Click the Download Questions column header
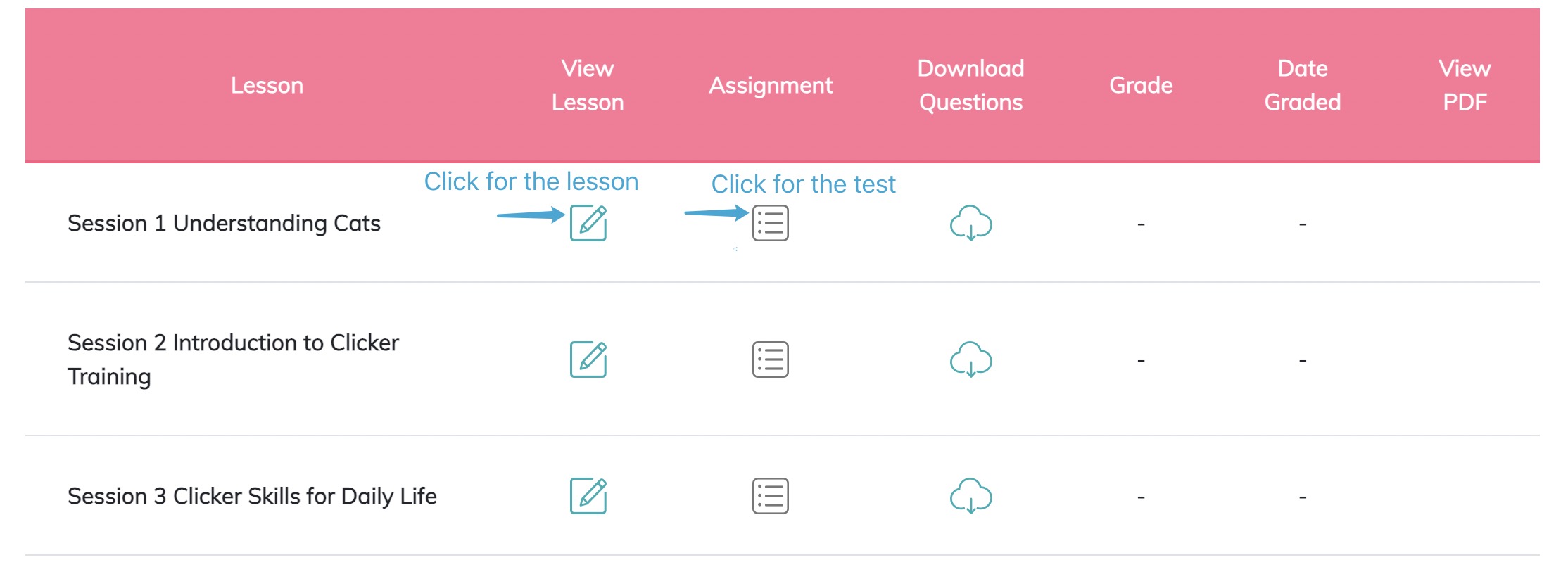The width and height of the screenshot is (1568, 567). point(971,85)
